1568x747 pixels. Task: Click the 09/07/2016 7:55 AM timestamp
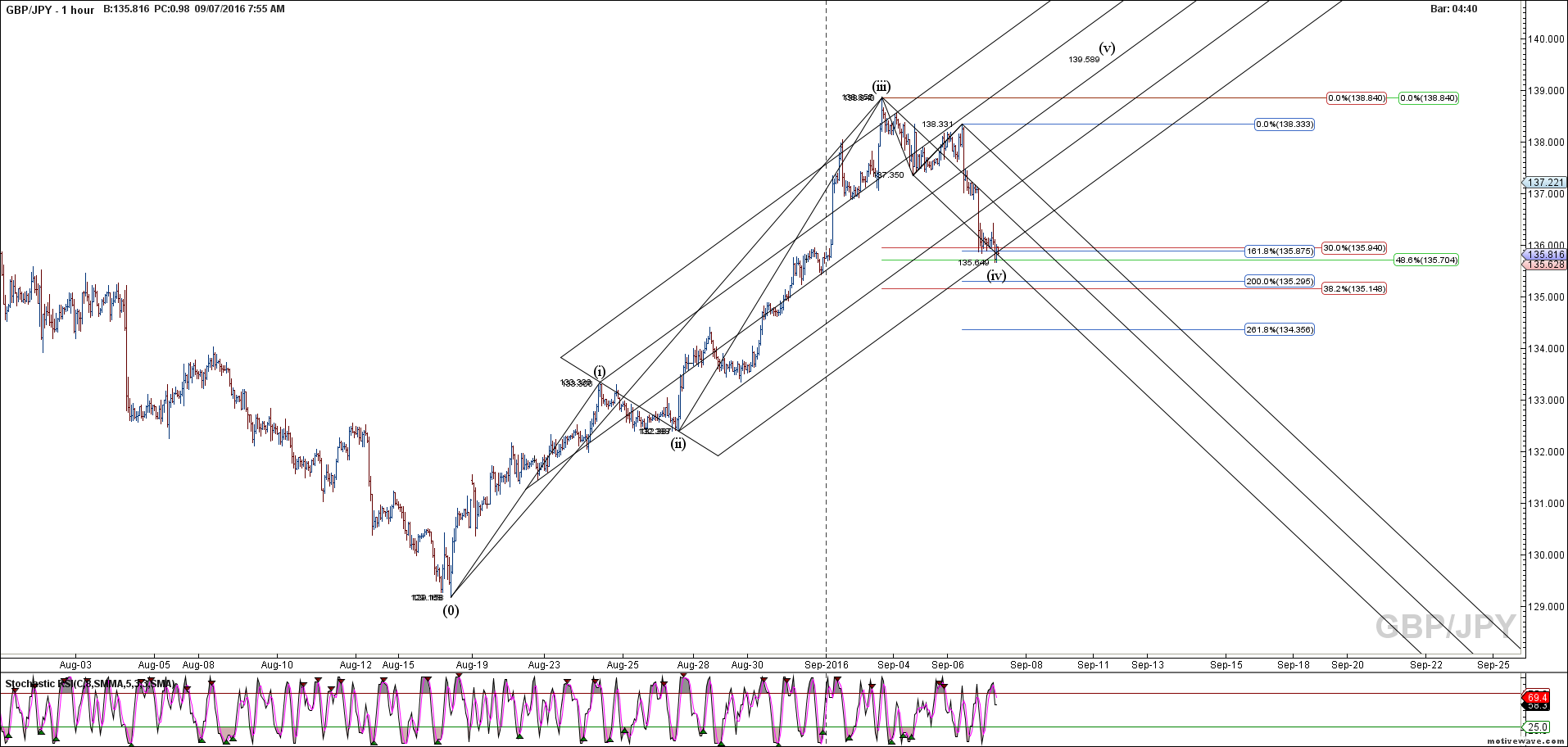240,9
